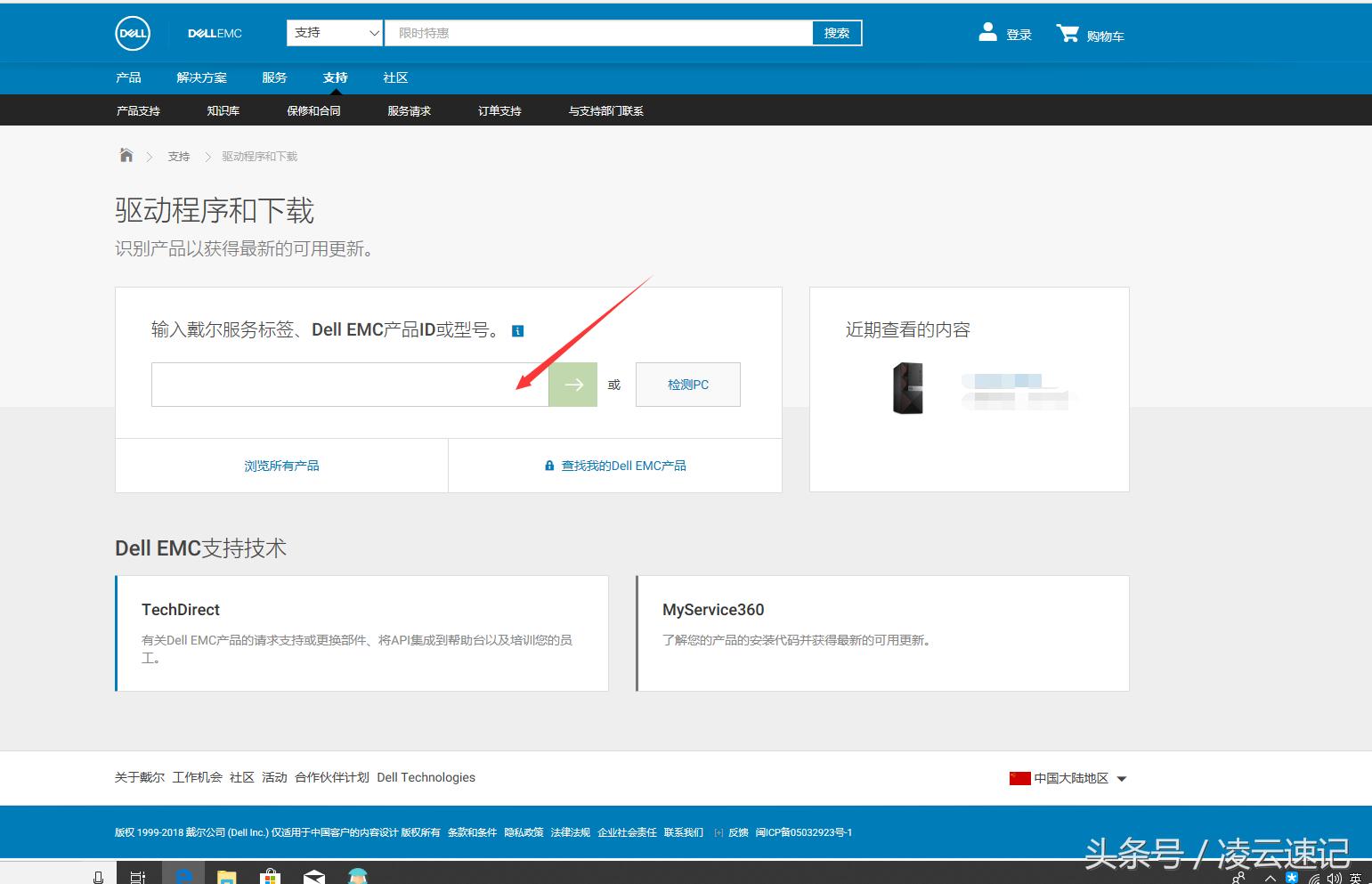Open Microsoft Edge from the taskbar
1372x884 pixels.
coord(183,876)
